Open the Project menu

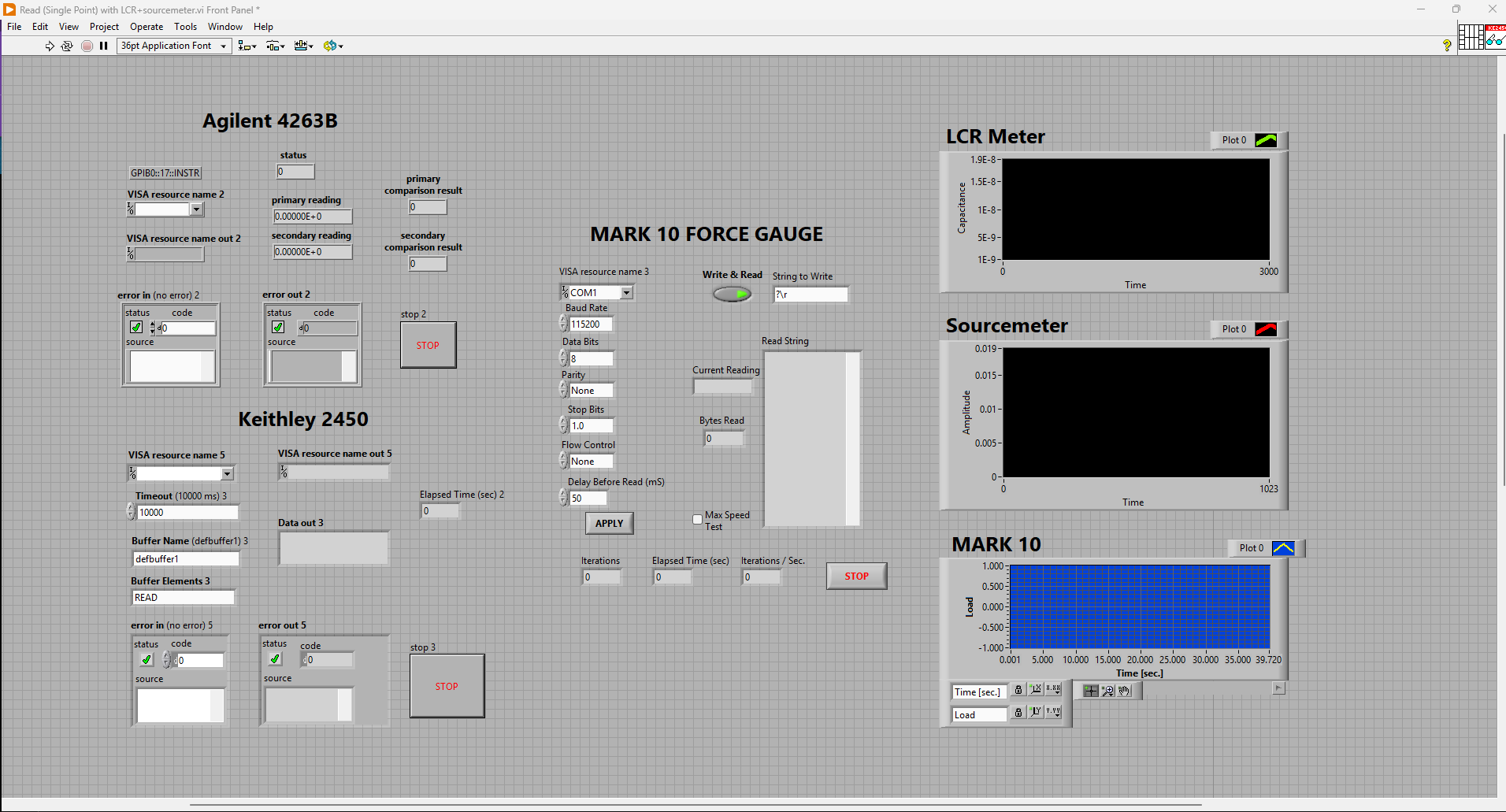(104, 27)
